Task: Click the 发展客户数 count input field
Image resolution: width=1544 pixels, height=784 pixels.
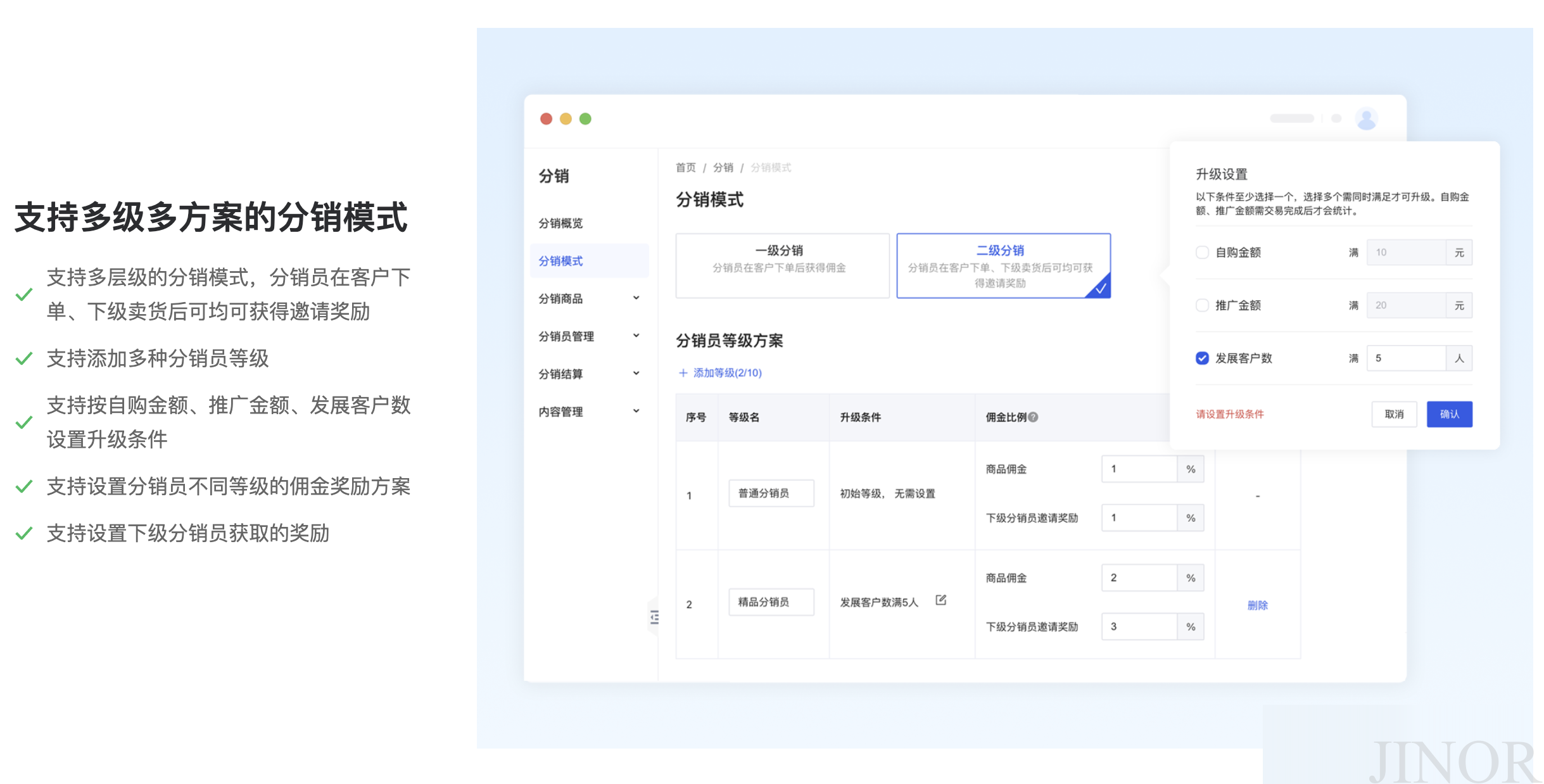Action: 1406,358
